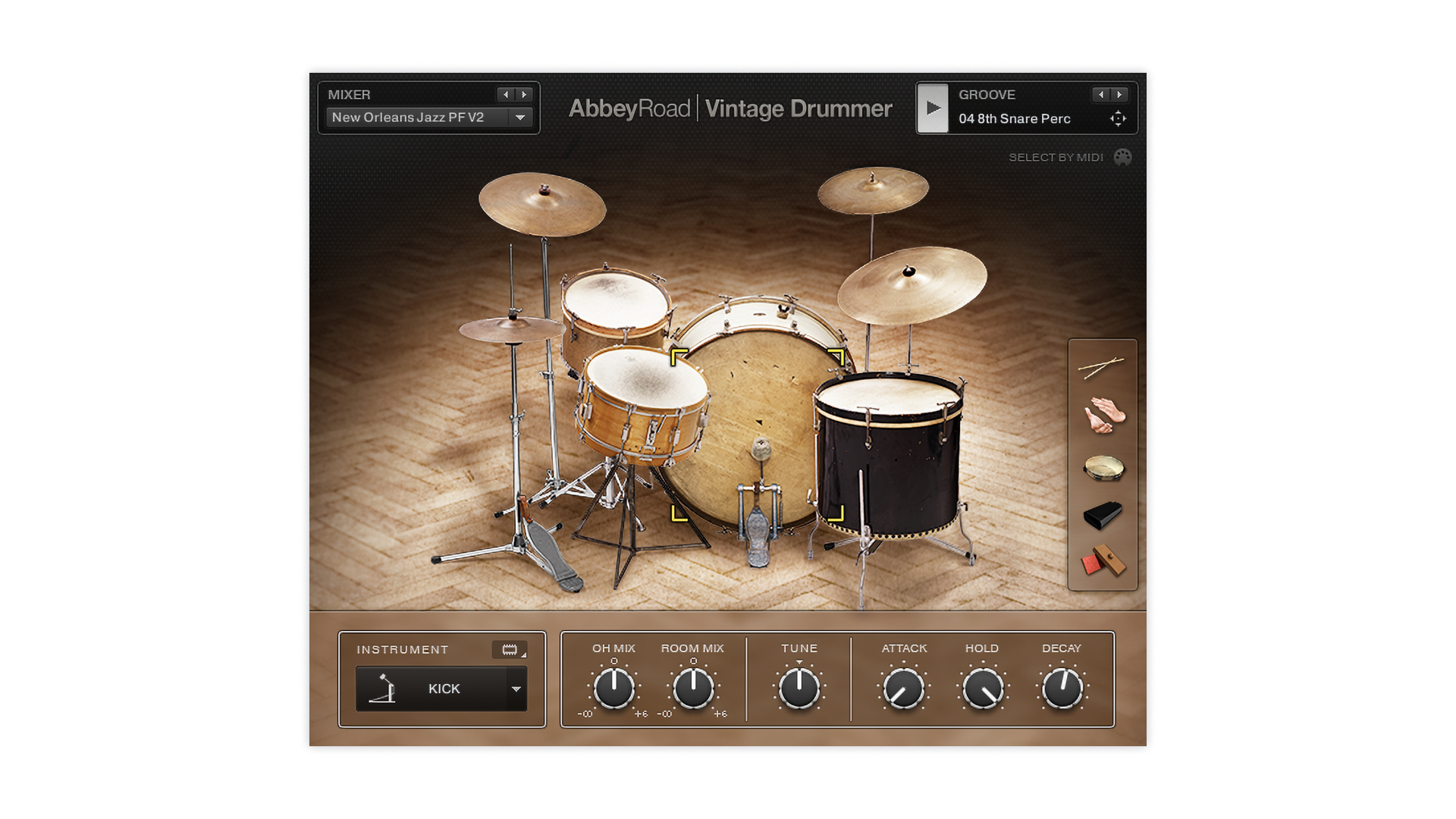Viewport: 1456px width, 819px height.
Task: Select the drumsticks percussion icon
Action: coord(1101,368)
